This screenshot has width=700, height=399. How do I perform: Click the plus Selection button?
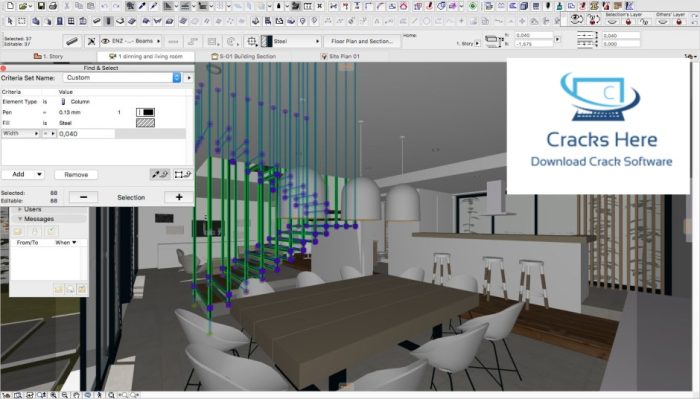179,197
